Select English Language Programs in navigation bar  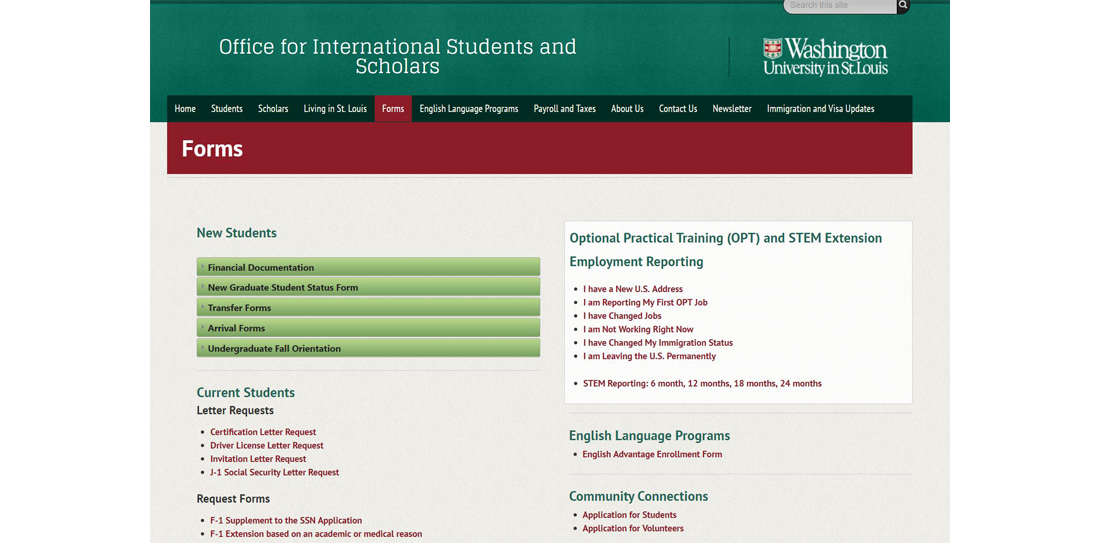468,109
